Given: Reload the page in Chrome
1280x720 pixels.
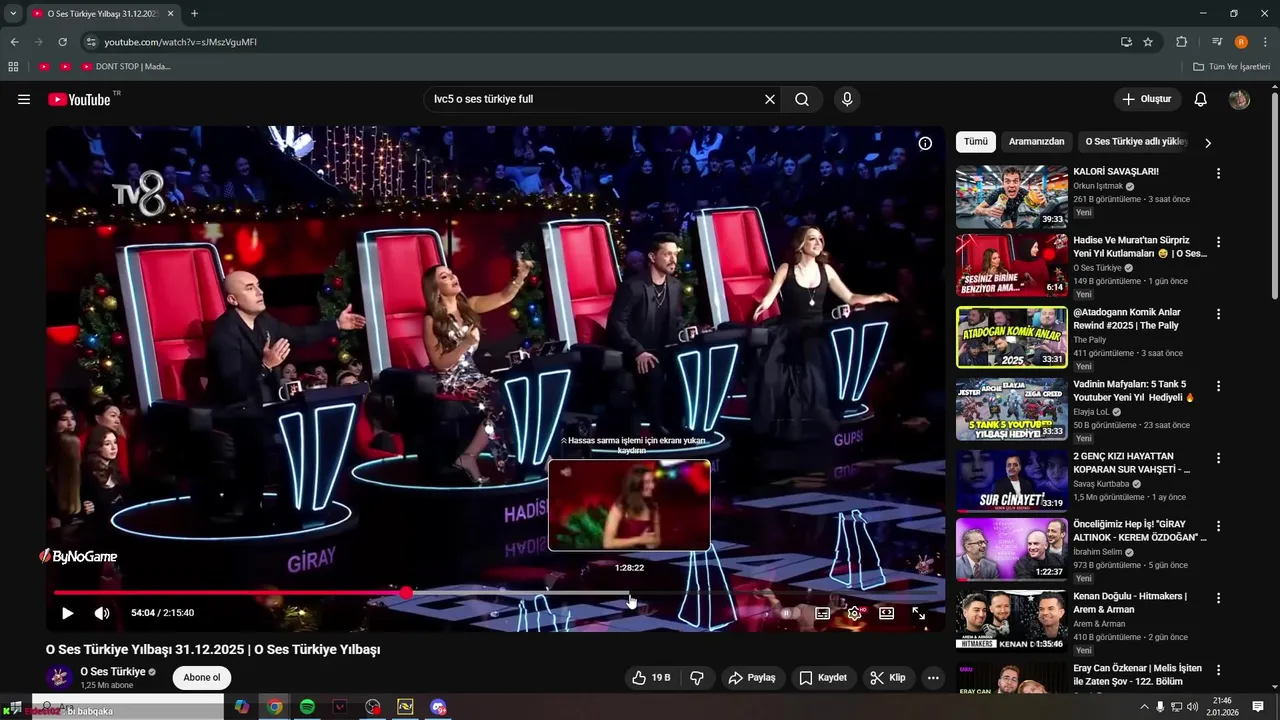Looking at the screenshot, I should pyautogui.click(x=62, y=42).
